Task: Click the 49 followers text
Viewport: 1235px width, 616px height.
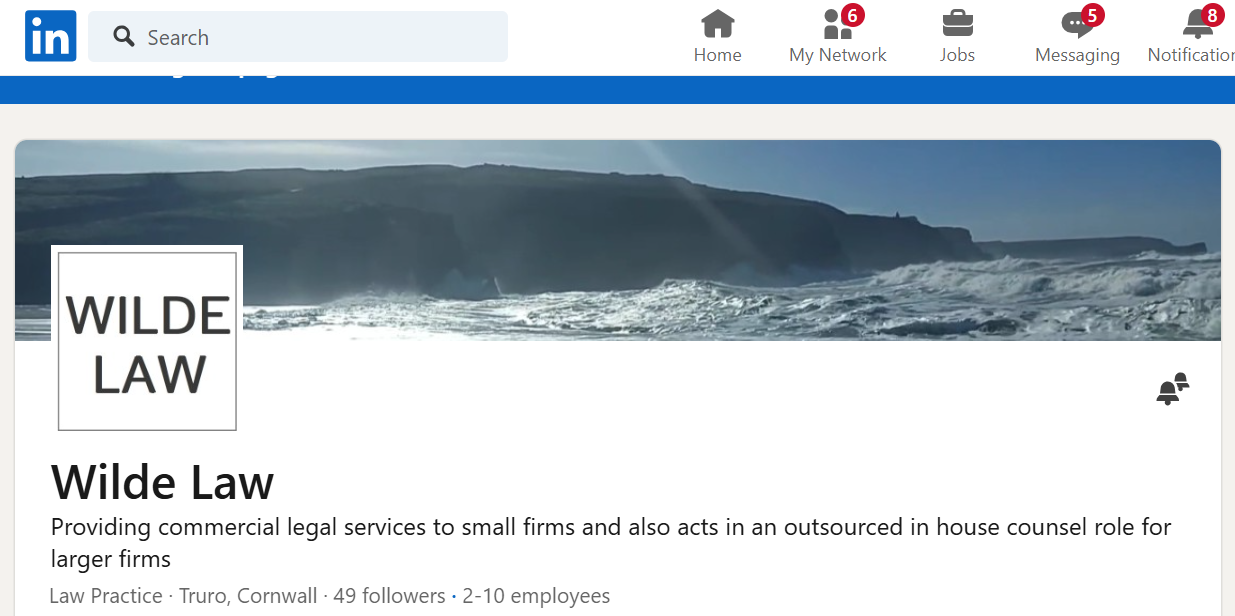Action: pyautogui.click(x=390, y=596)
